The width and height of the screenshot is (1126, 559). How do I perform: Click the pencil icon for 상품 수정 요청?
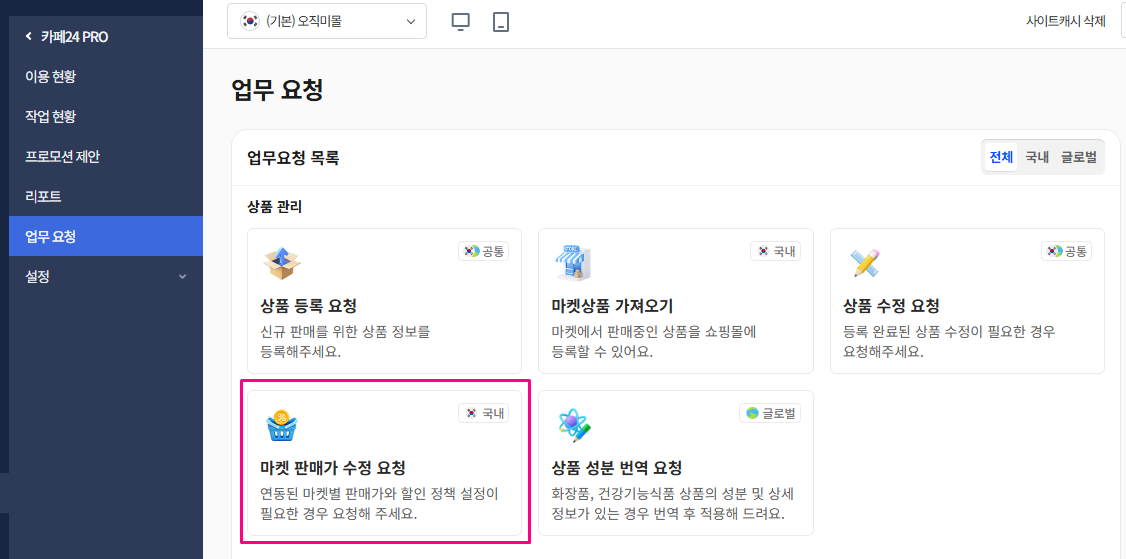[x=865, y=263]
